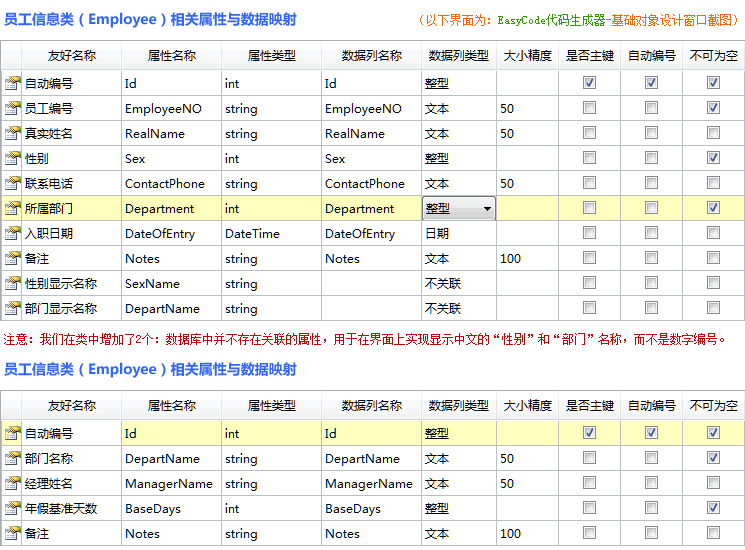Click the row icon beside 真实姓名
Viewport: 745px width, 550px height.
(x=12, y=133)
